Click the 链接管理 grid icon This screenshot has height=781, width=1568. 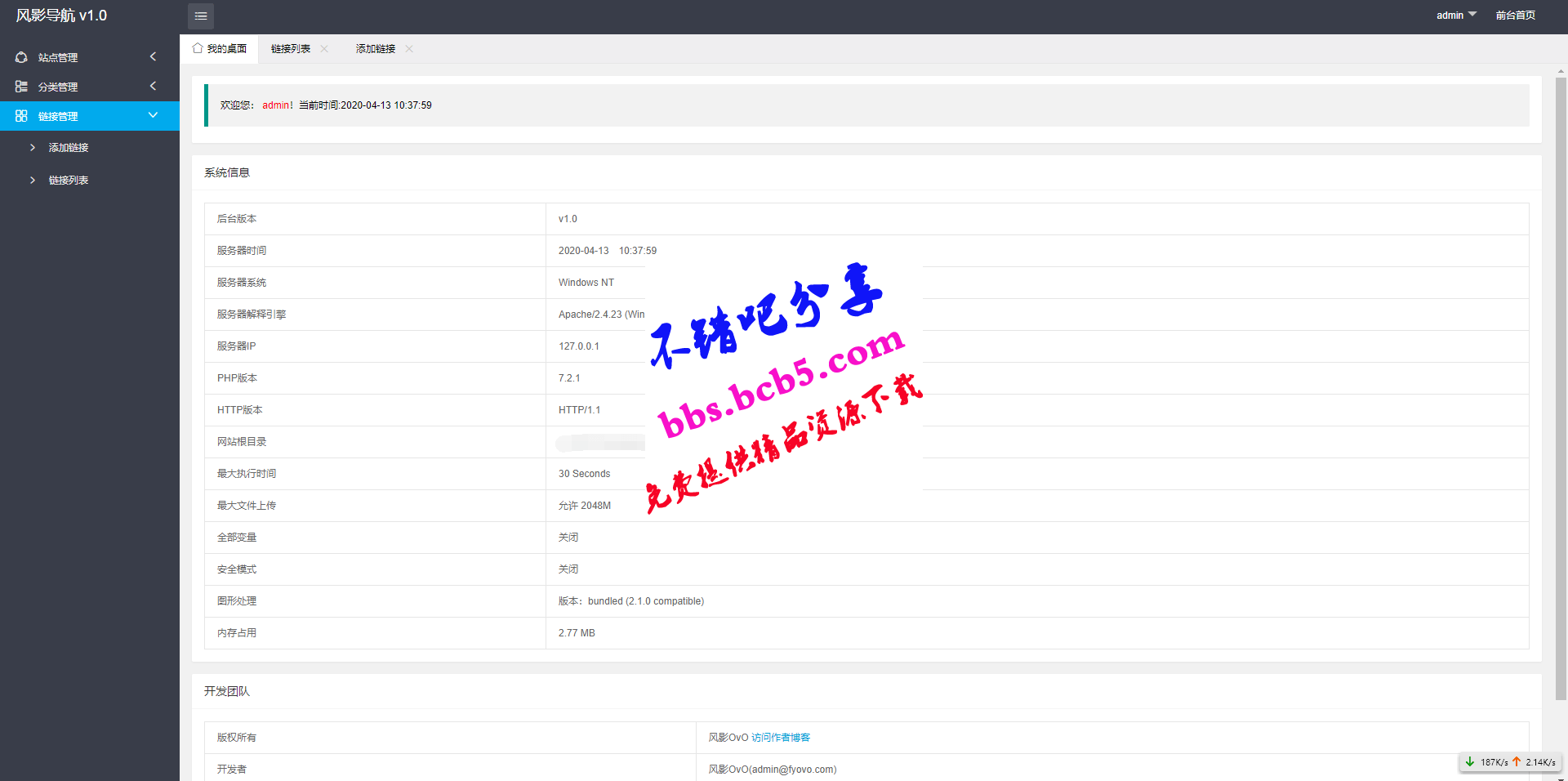tap(21, 116)
